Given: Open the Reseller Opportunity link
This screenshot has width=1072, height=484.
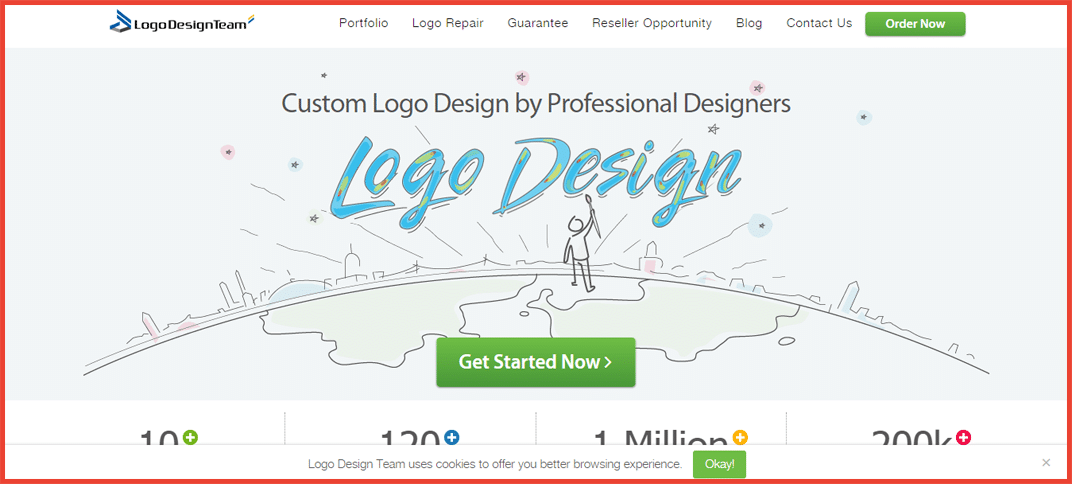Looking at the screenshot, I should coord(652,23).
